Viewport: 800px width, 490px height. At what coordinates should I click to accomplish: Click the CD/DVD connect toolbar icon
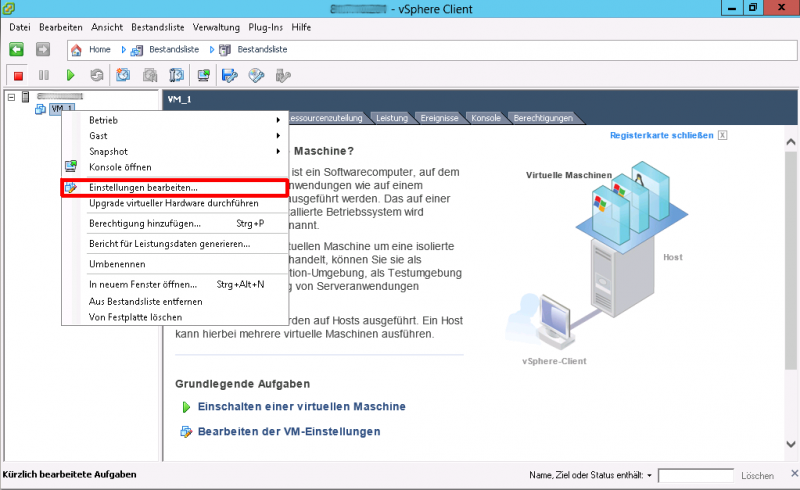click(x=256, y=76)
